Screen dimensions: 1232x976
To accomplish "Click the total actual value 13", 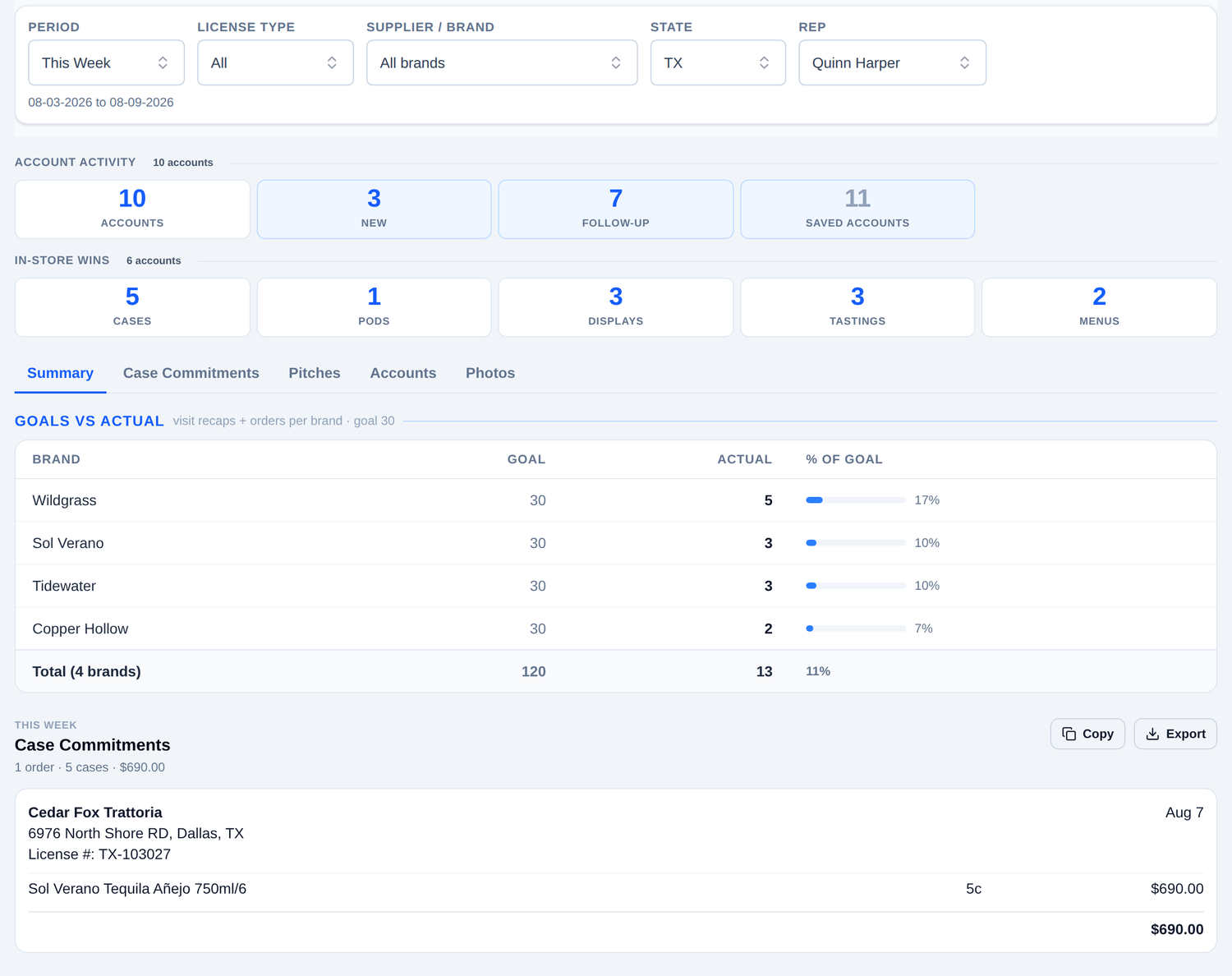I will click(x=765, y=671).
